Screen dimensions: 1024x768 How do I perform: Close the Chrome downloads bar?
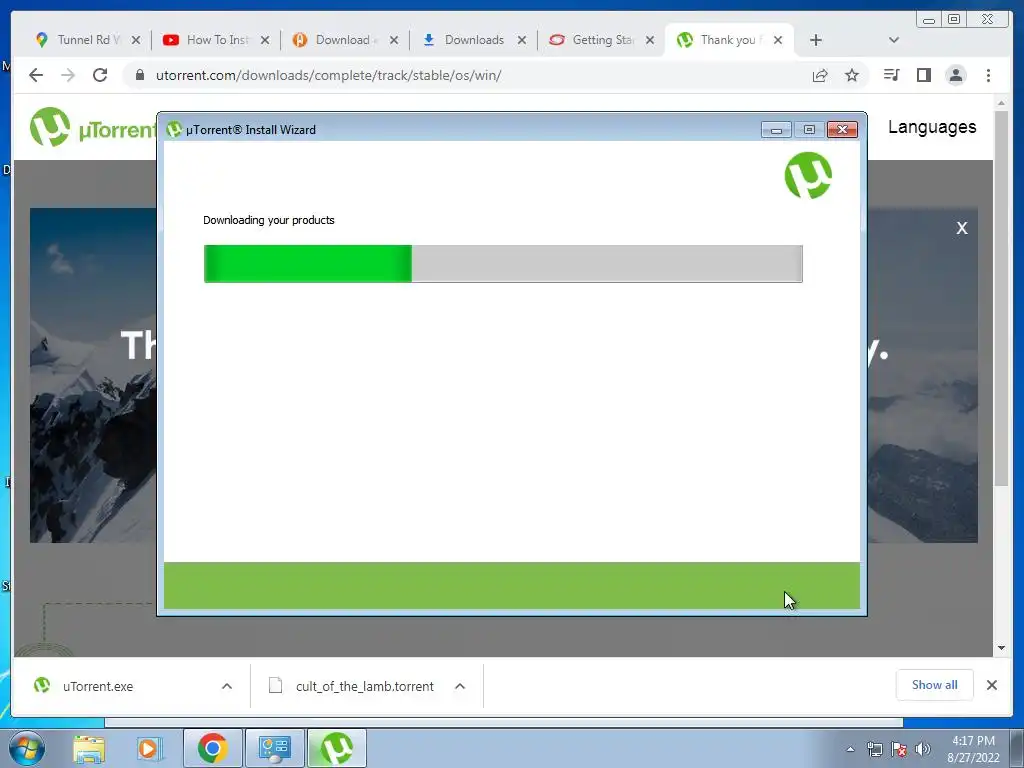991,685
